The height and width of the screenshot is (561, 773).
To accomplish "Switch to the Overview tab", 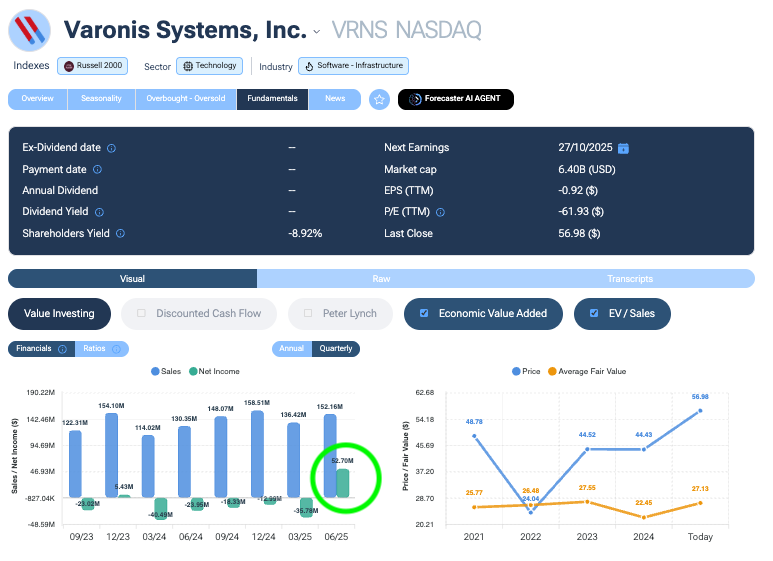I will point(37,99).
